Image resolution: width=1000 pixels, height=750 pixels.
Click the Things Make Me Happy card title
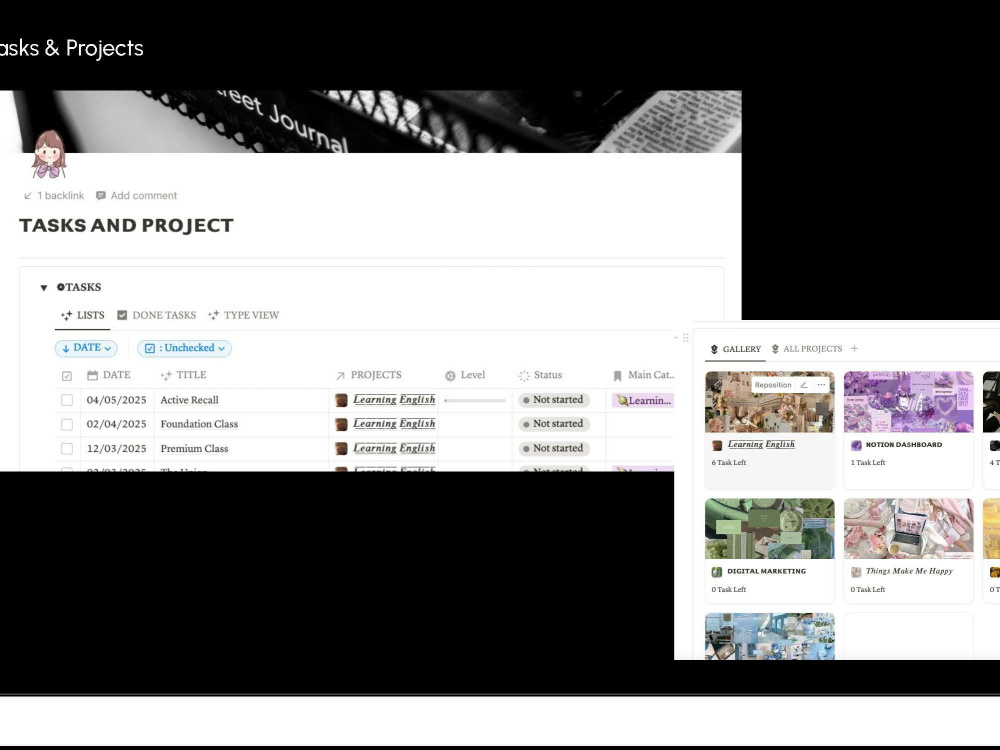[909, 571]
